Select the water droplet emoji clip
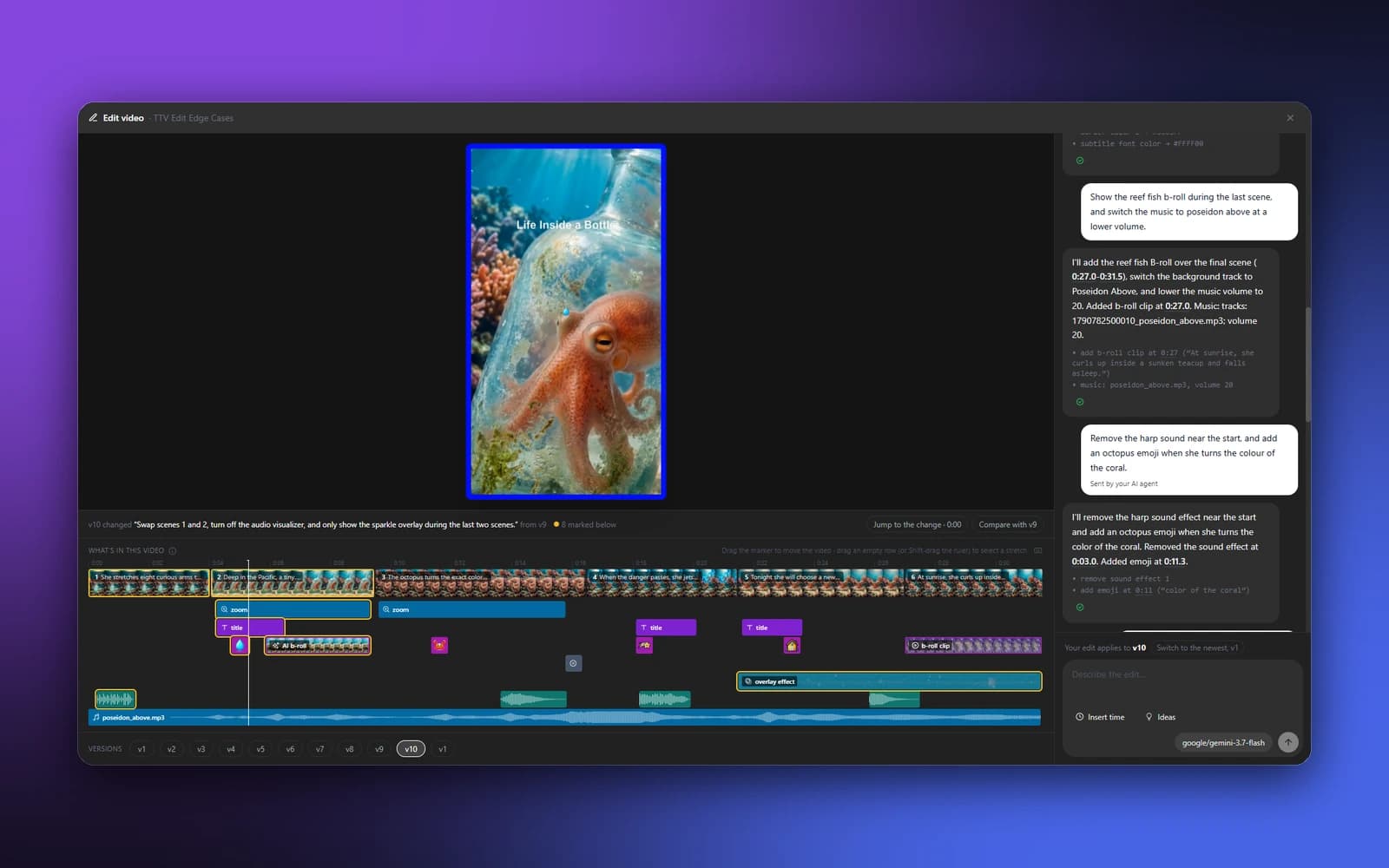This screenshot has width=1389, height=868. [x=240, y=645]
